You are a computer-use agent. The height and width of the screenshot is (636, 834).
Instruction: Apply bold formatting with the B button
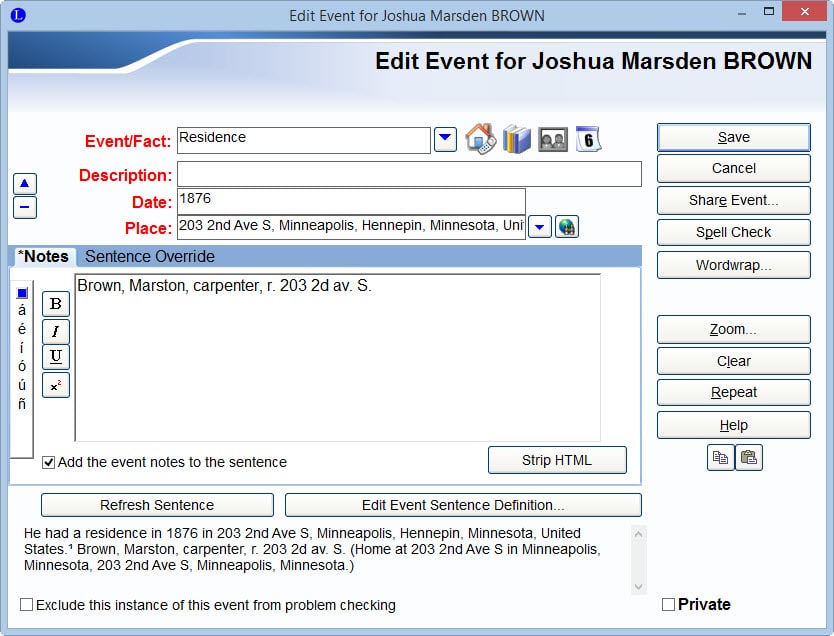(55, 304)
